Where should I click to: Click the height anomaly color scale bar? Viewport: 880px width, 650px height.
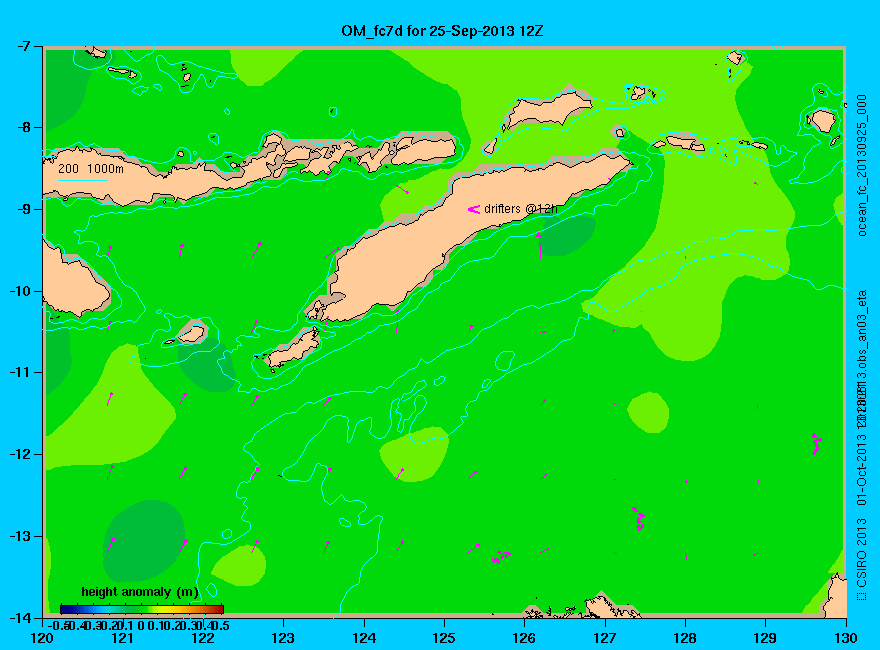click(142, 609)
